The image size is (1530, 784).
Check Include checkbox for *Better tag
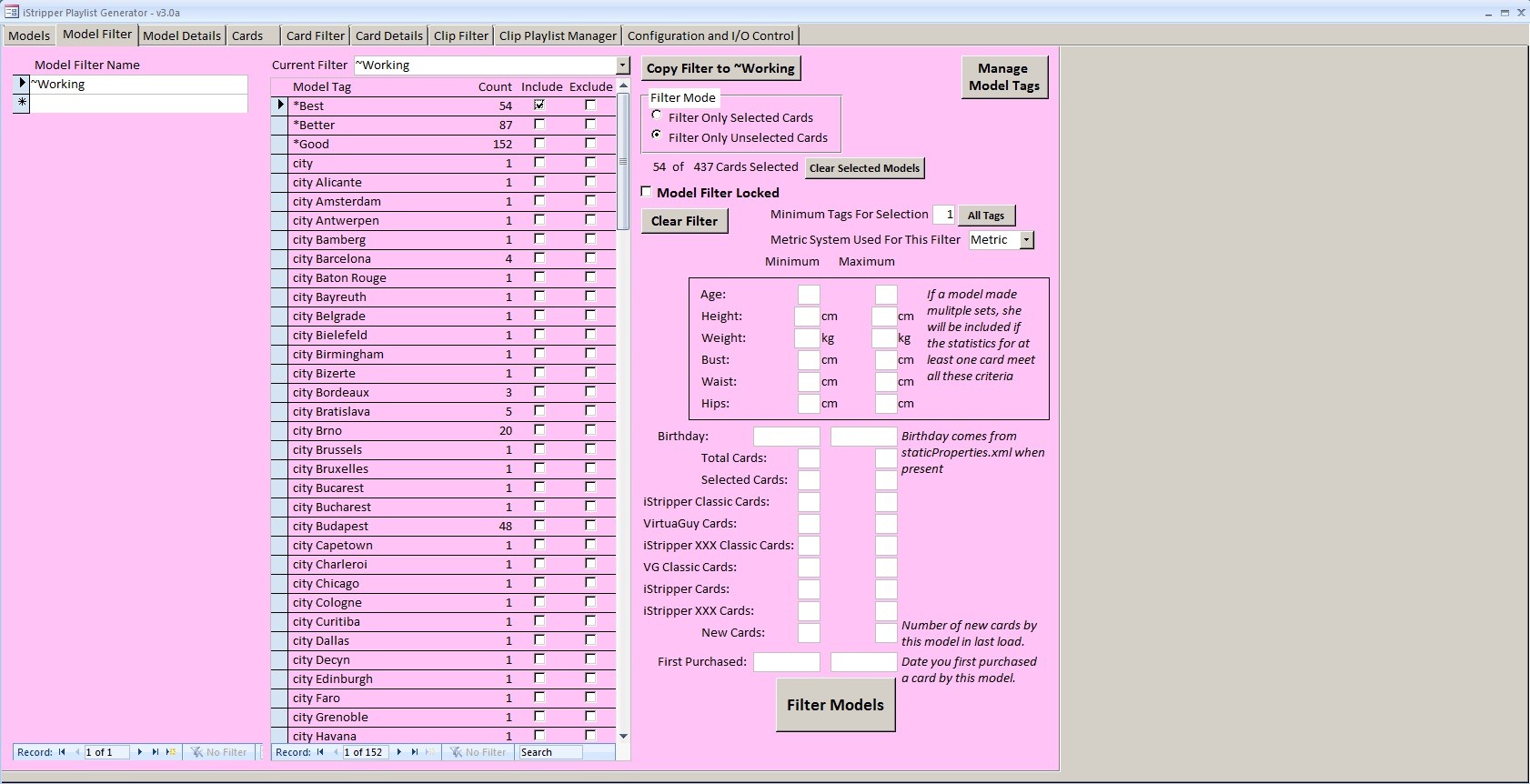click(x=539, y=125)
